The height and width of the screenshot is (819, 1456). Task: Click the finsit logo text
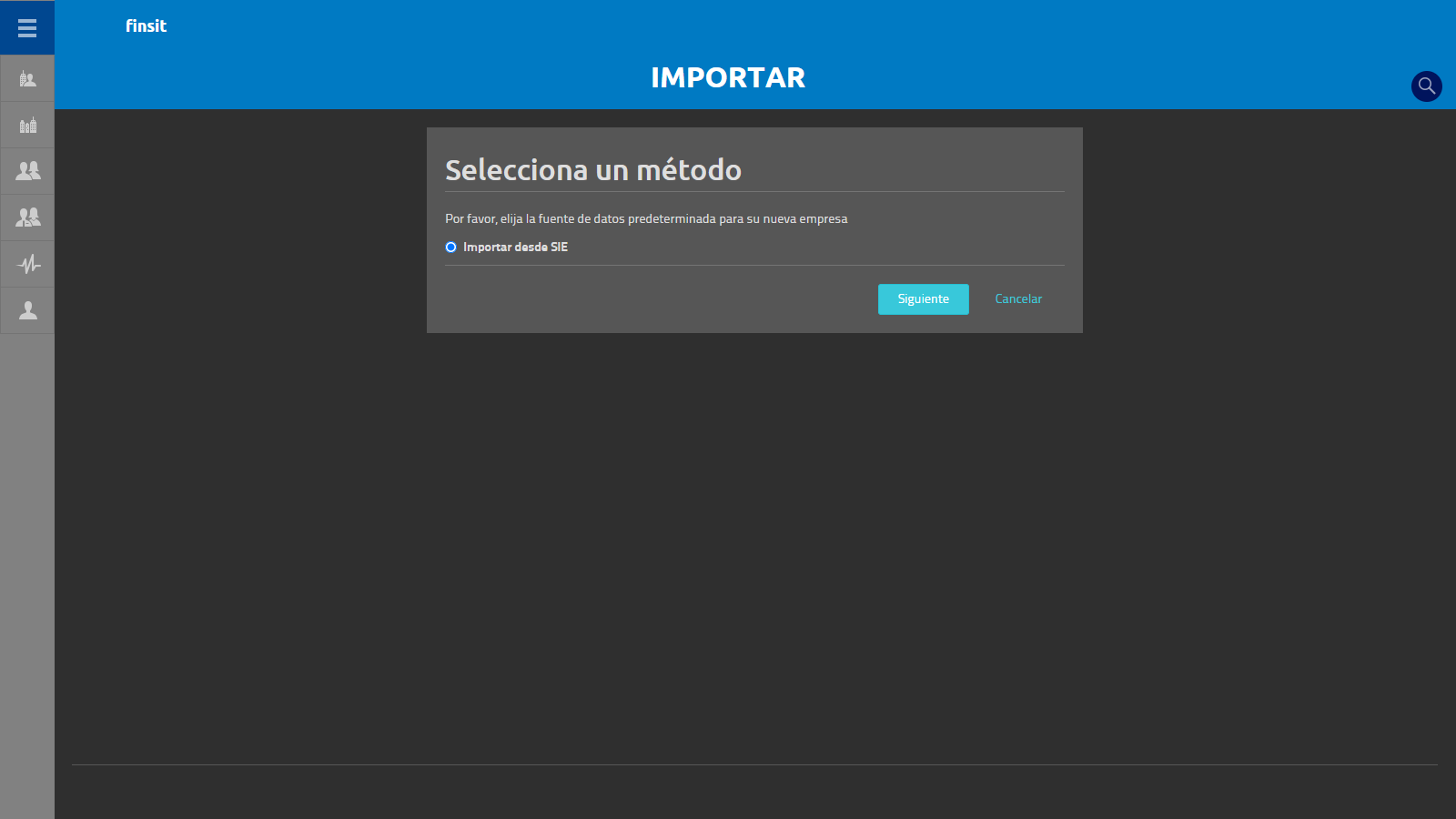click(146, 26)
